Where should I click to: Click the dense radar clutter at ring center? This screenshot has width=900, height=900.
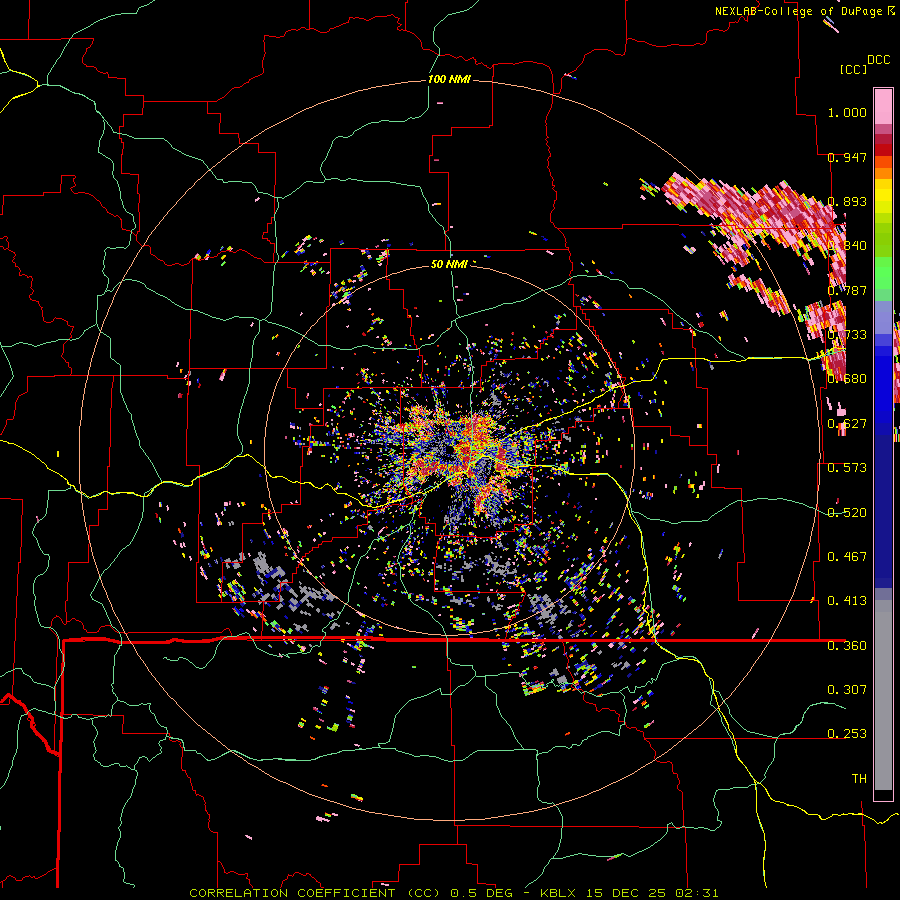click(462, 453)
